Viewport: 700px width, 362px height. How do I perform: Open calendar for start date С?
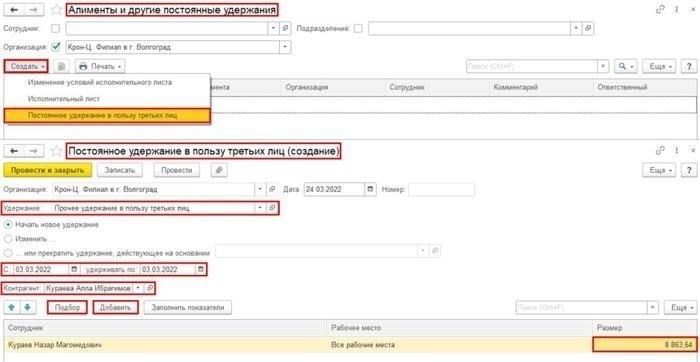(74, 270)
